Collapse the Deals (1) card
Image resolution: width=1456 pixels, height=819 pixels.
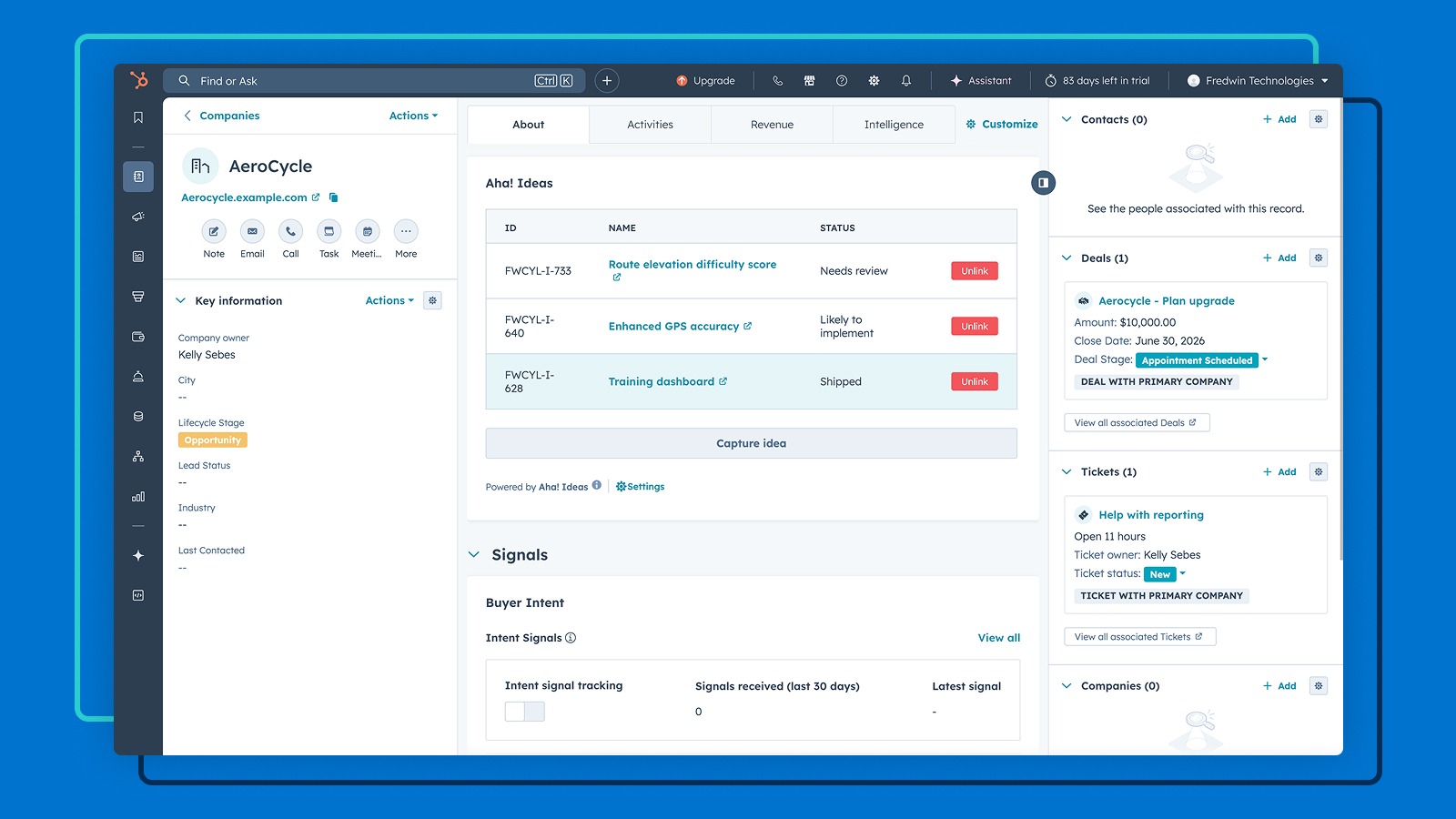(1067, 258)
